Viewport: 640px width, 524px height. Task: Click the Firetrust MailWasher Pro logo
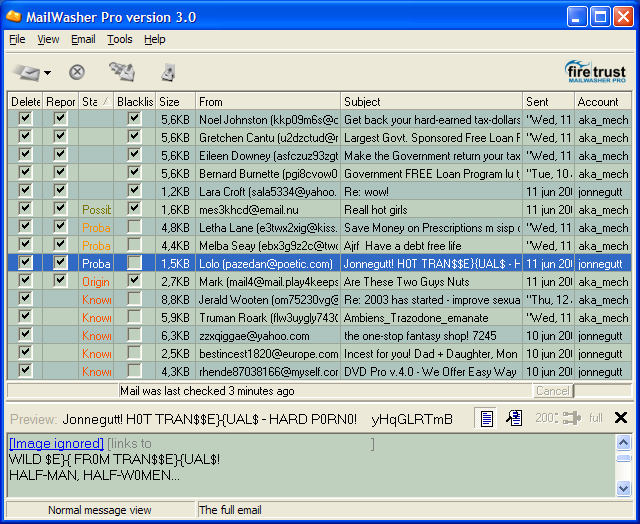596,72
